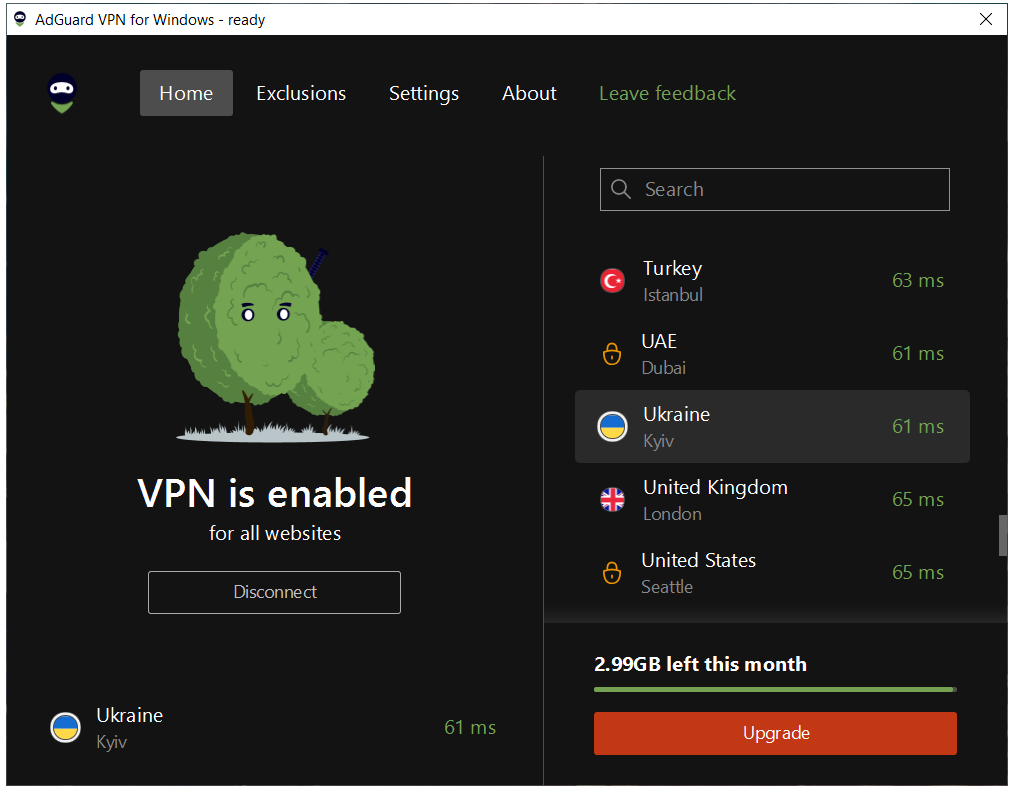This screenshot has width=1009, height=797.
Task: Click the United Kingdom flag icon
Action: 612,499
